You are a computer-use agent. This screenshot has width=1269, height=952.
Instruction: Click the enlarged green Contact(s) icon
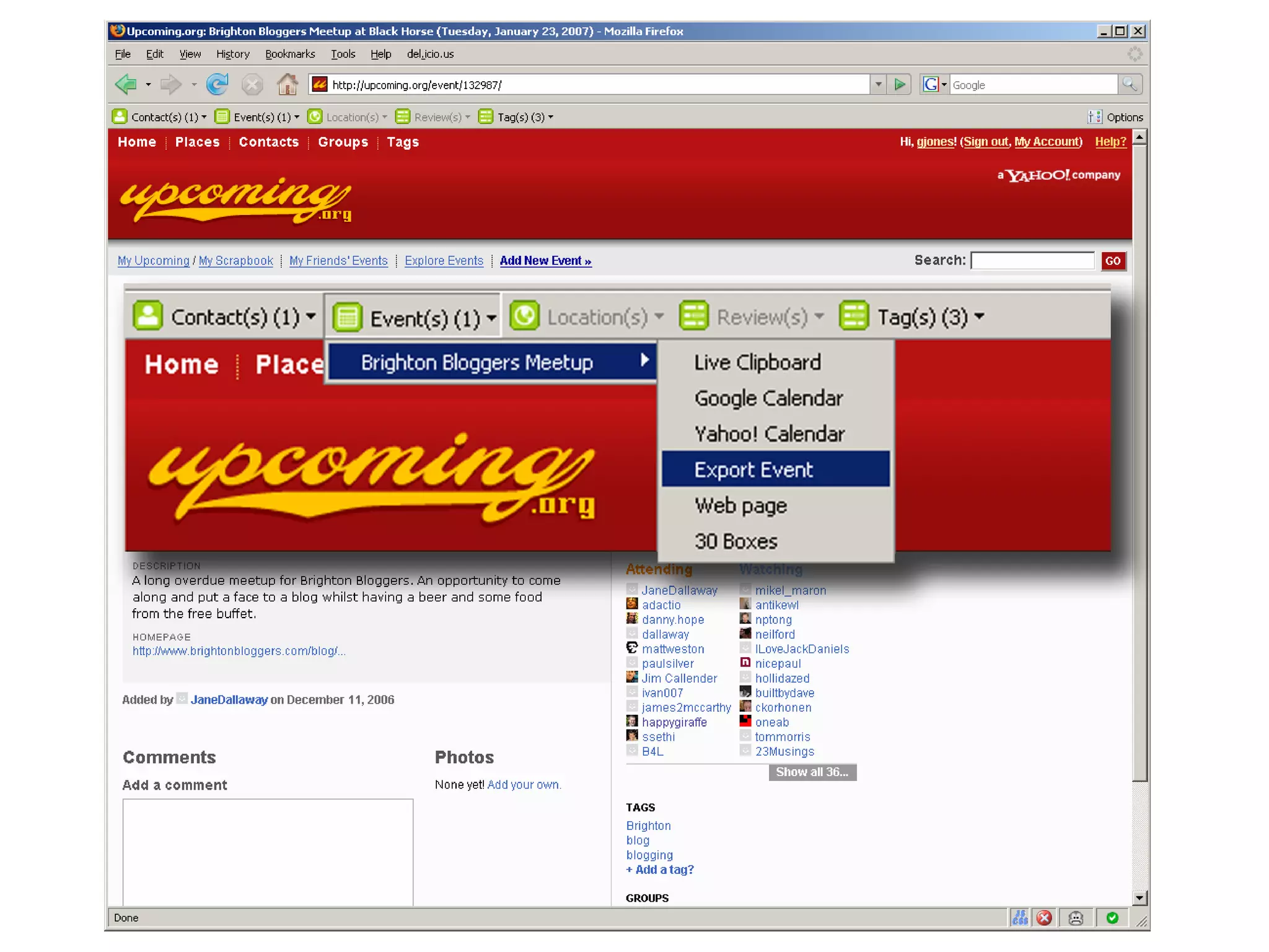click(147, 316)
